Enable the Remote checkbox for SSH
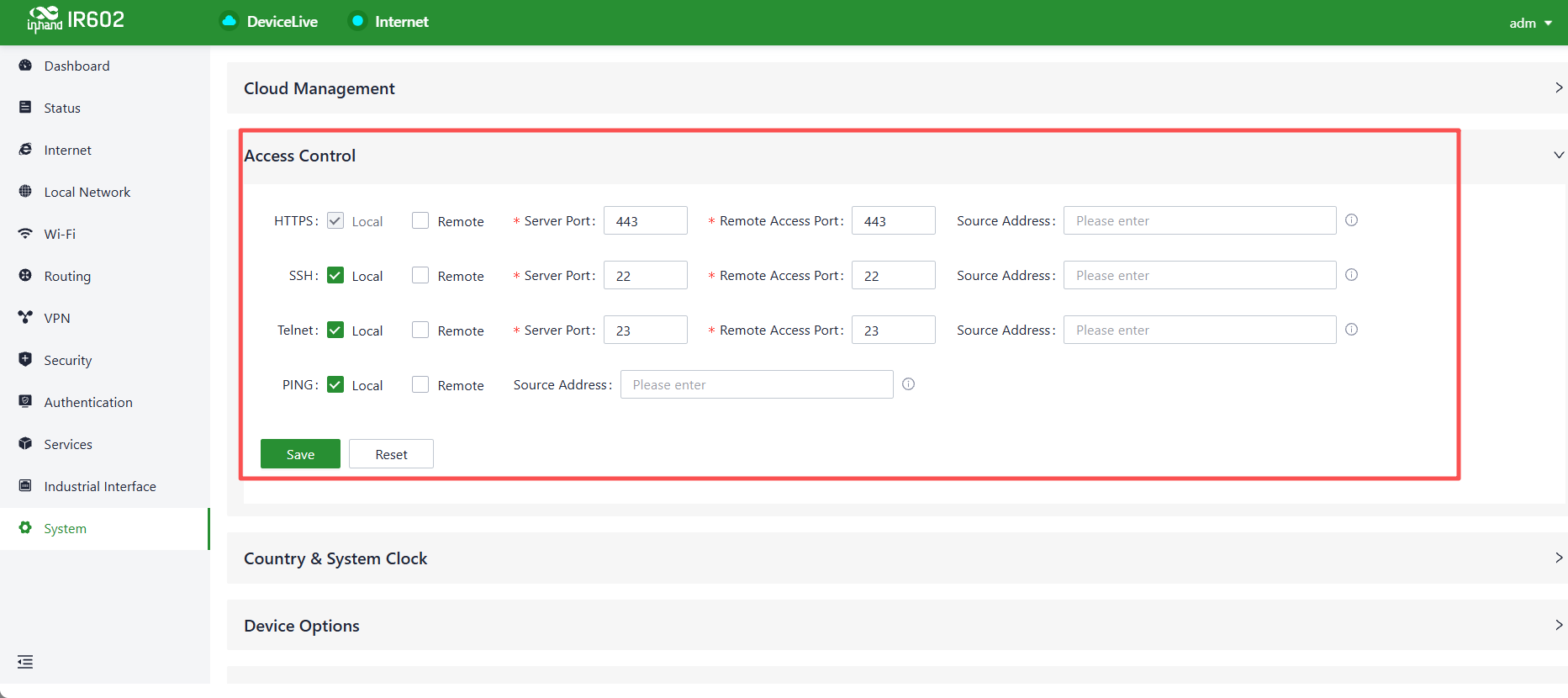Image resolution: width=1568 pixels, height=698 pixels. (x=420, y=275)
